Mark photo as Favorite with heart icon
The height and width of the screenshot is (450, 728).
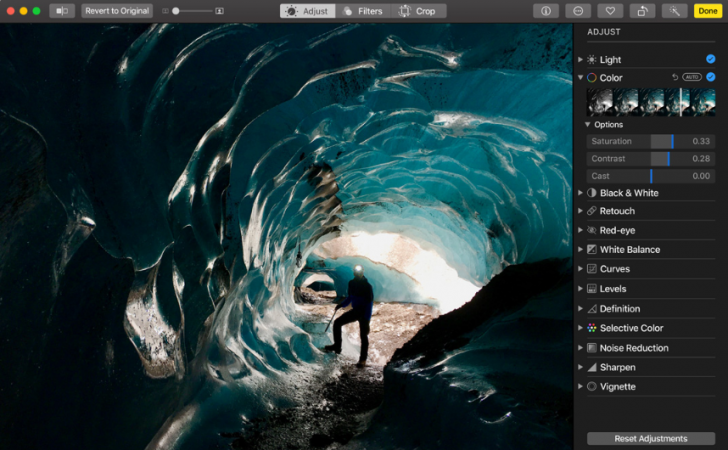[610, 11]
